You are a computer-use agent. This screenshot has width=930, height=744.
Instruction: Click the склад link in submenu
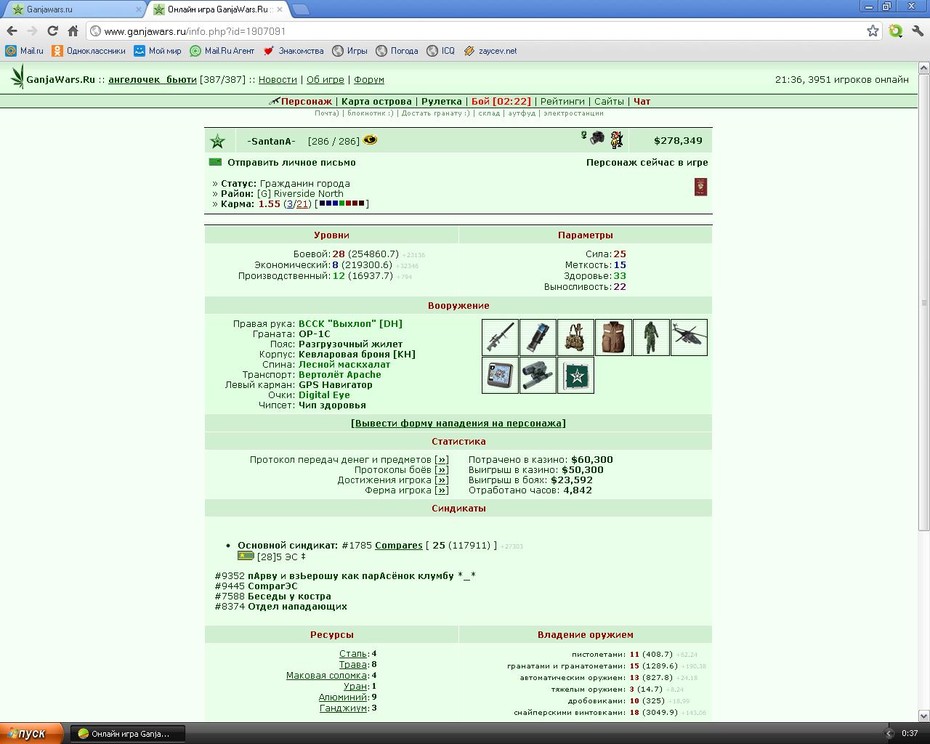tap(489, 113)
